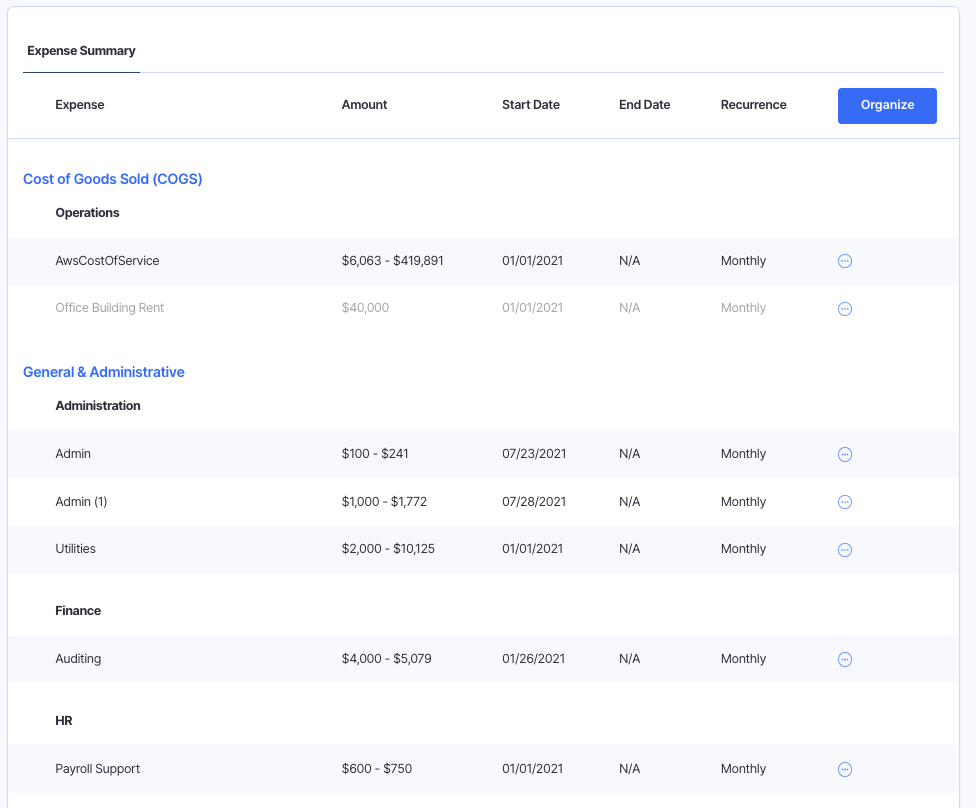This screenshot has height=808, width=976.
Task: Click the Administration subcategory label
Action: (98, 406)
